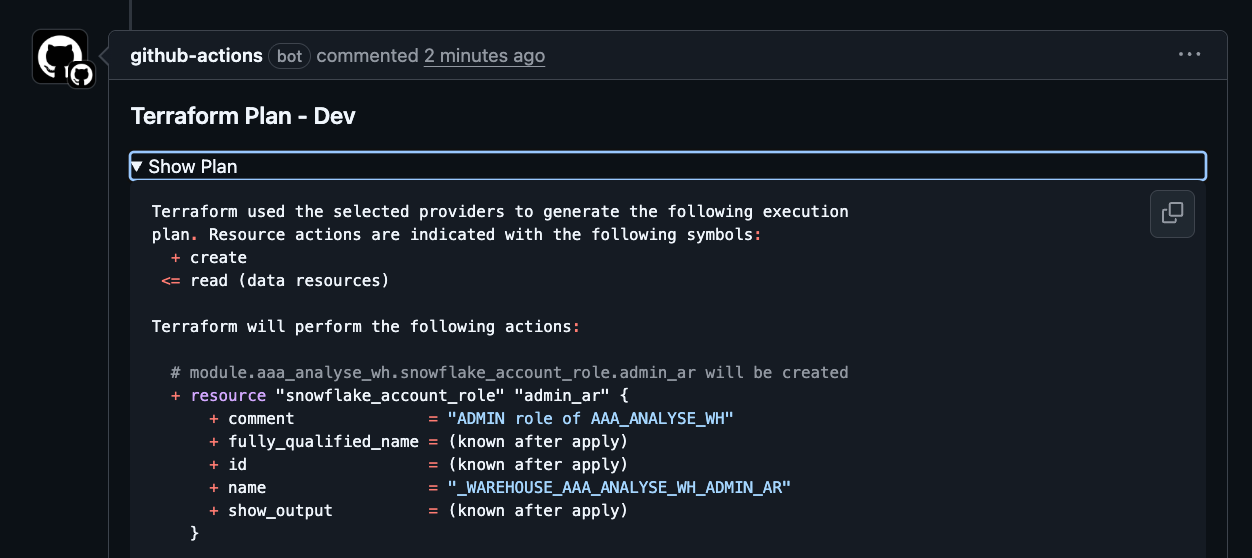Click the "fully_qualified_name" attribute
Screen dimensions: 1252x558
[x=323, y=441]
